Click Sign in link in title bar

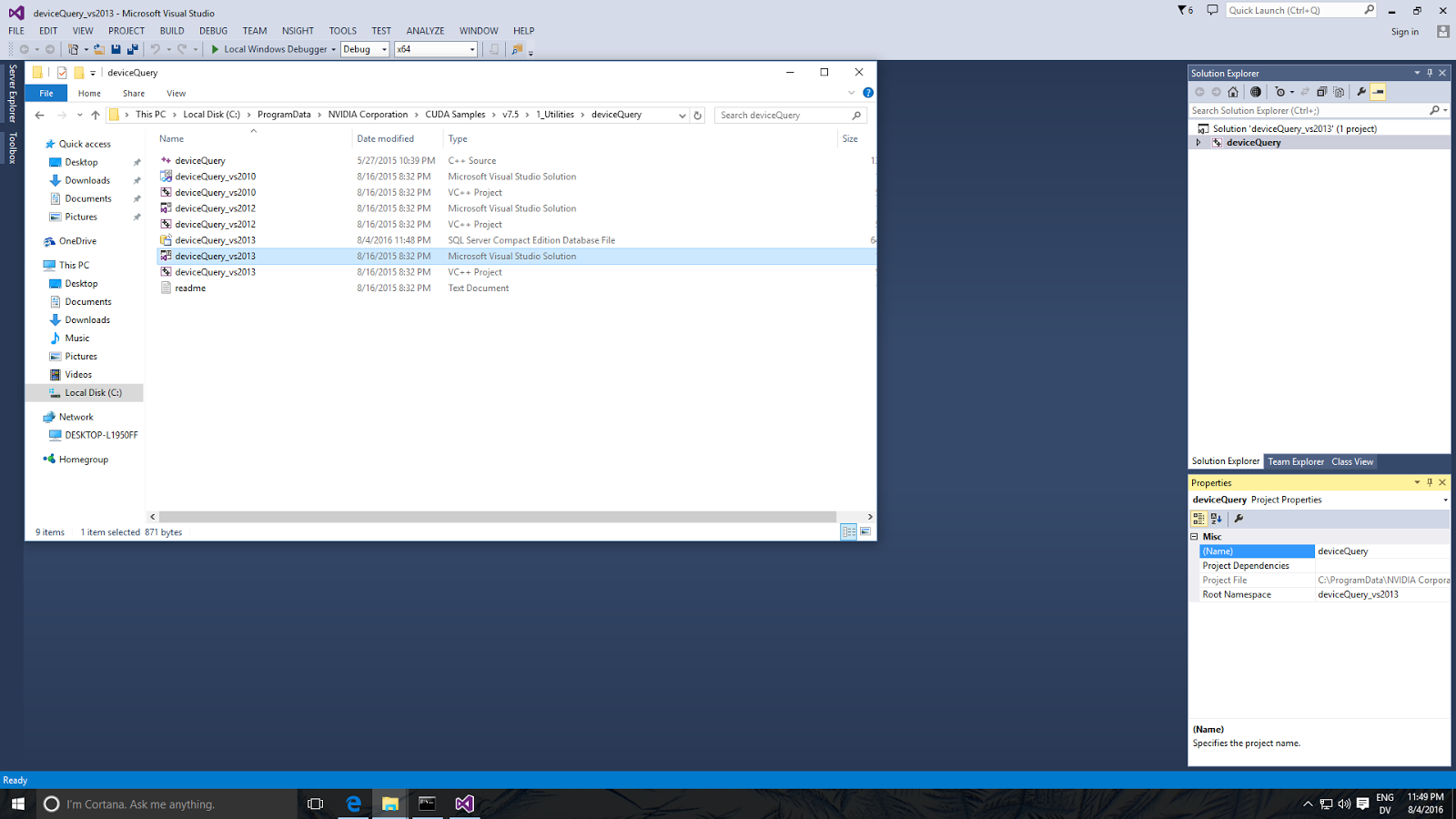1404,30
